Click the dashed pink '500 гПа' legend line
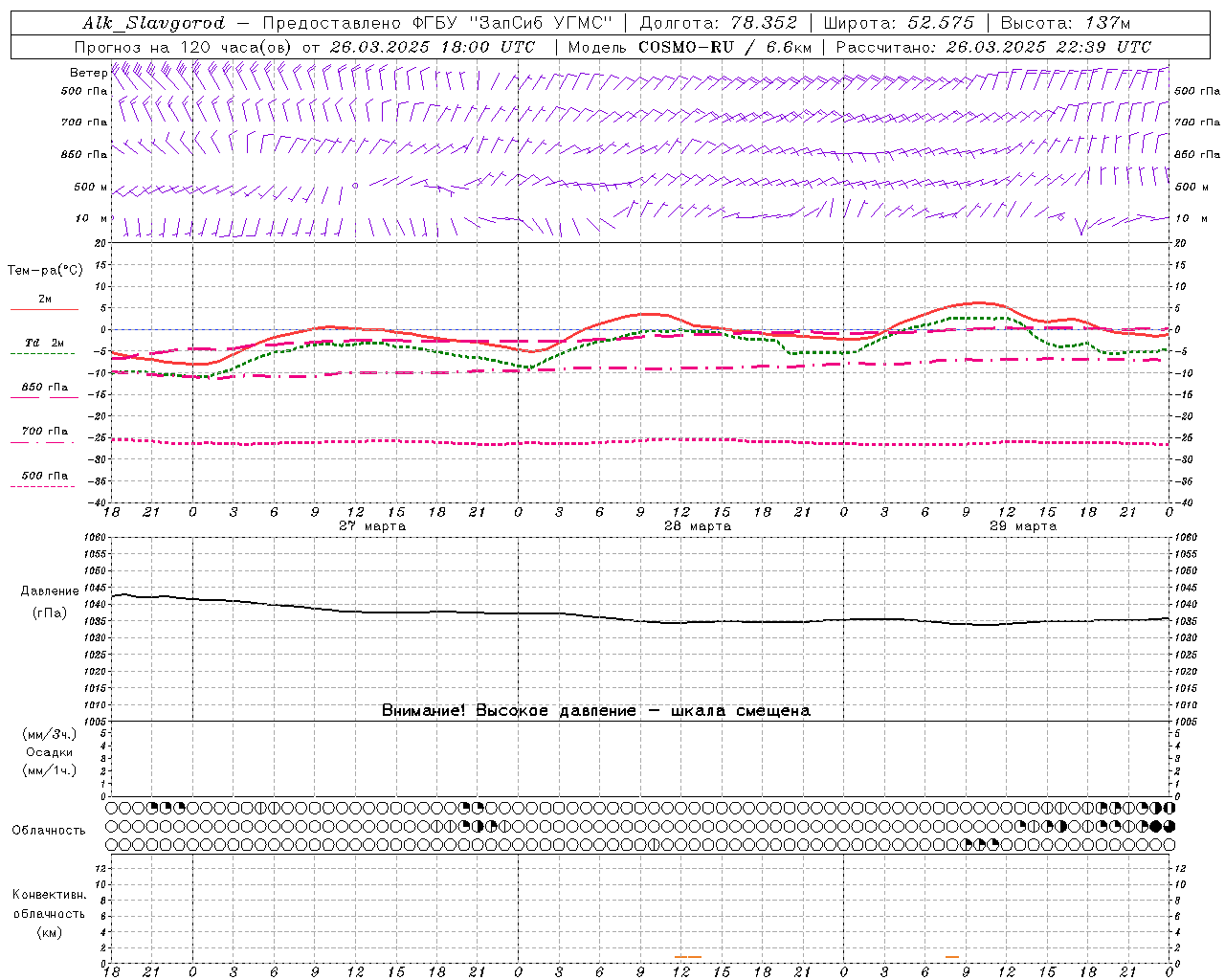The width and height of the screenshot is (1225, 980). coord(44,486)
